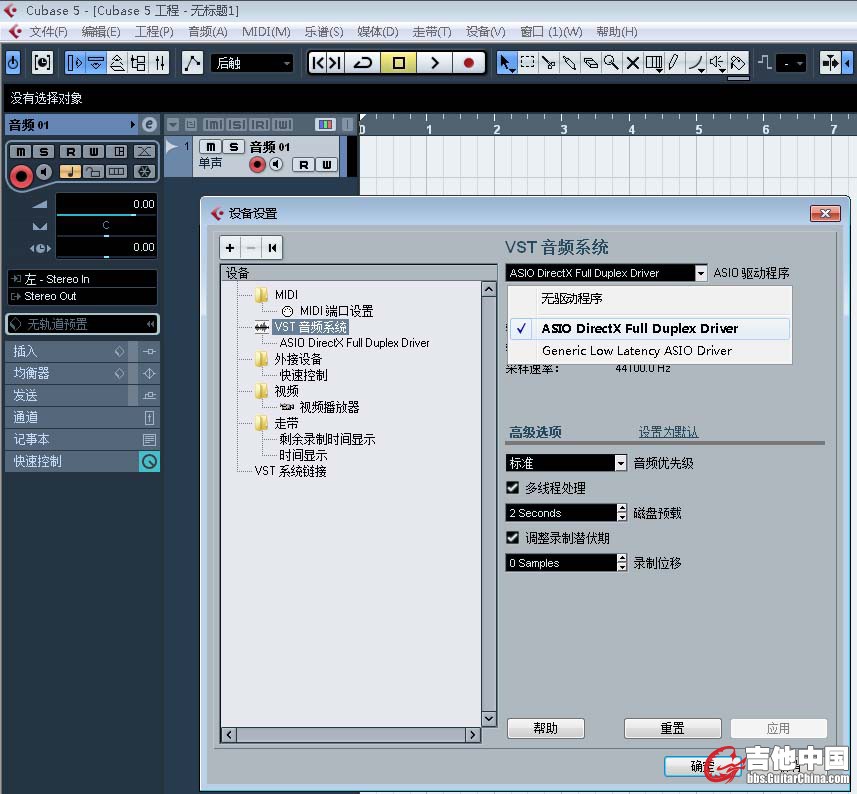Click the automation mode curve icon
857x794 pixels.
192,63
